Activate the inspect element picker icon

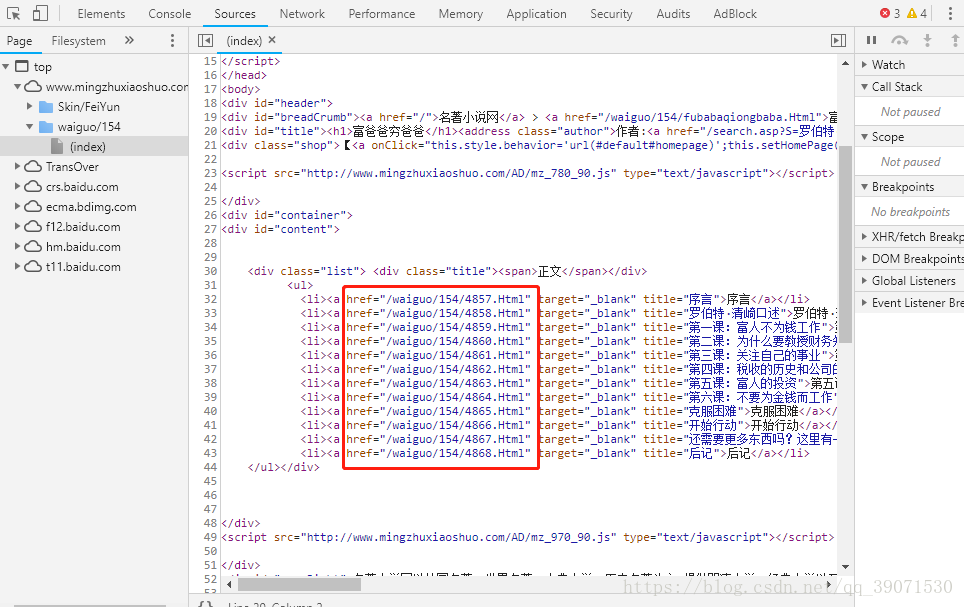click(x=14, y=13)
